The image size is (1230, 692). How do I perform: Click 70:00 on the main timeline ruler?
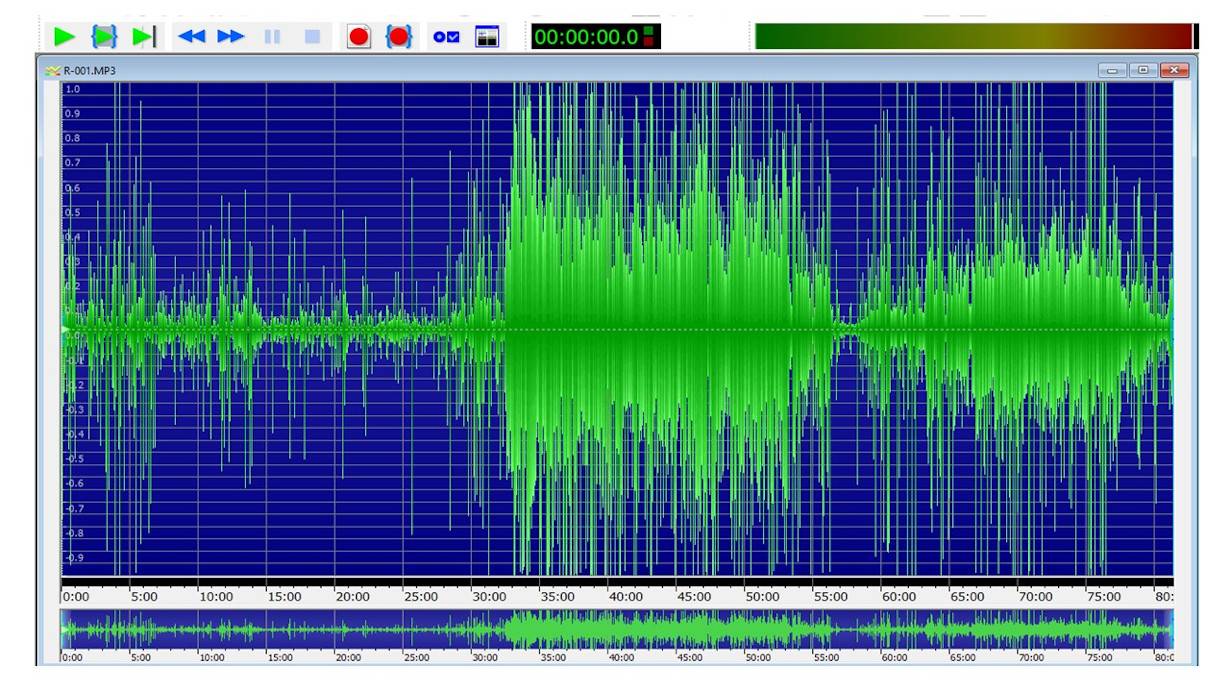click(1035, 597)
